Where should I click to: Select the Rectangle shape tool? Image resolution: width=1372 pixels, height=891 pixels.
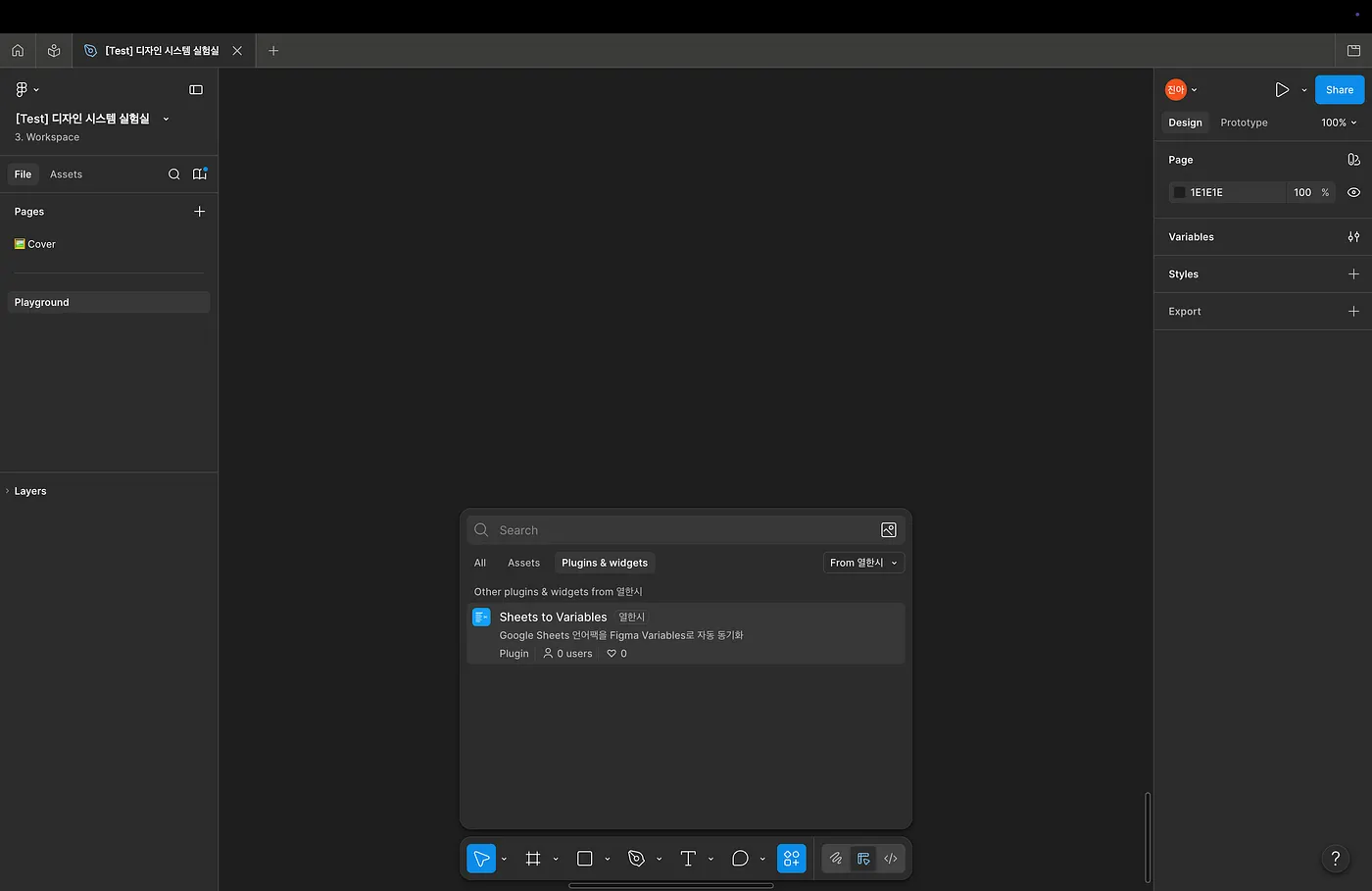(x=585, y=859)
